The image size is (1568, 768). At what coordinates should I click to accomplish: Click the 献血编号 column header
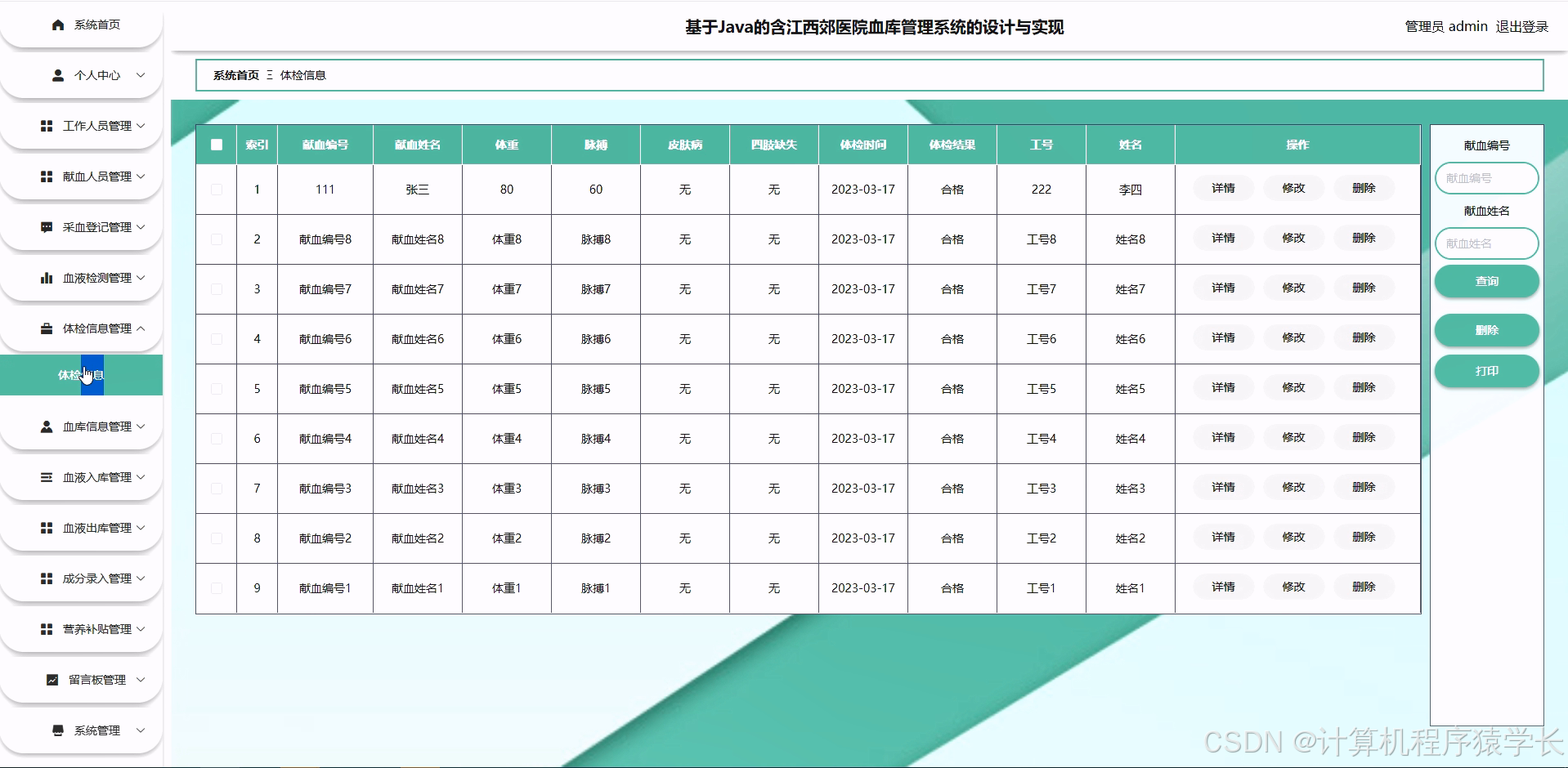pyautogui.click(x=325, y=145)
